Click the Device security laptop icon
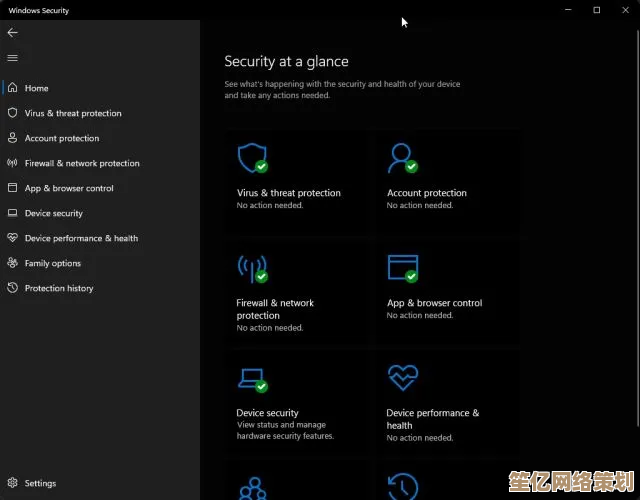The width and height of the screenshot is (640, 500). coord(250,378)
